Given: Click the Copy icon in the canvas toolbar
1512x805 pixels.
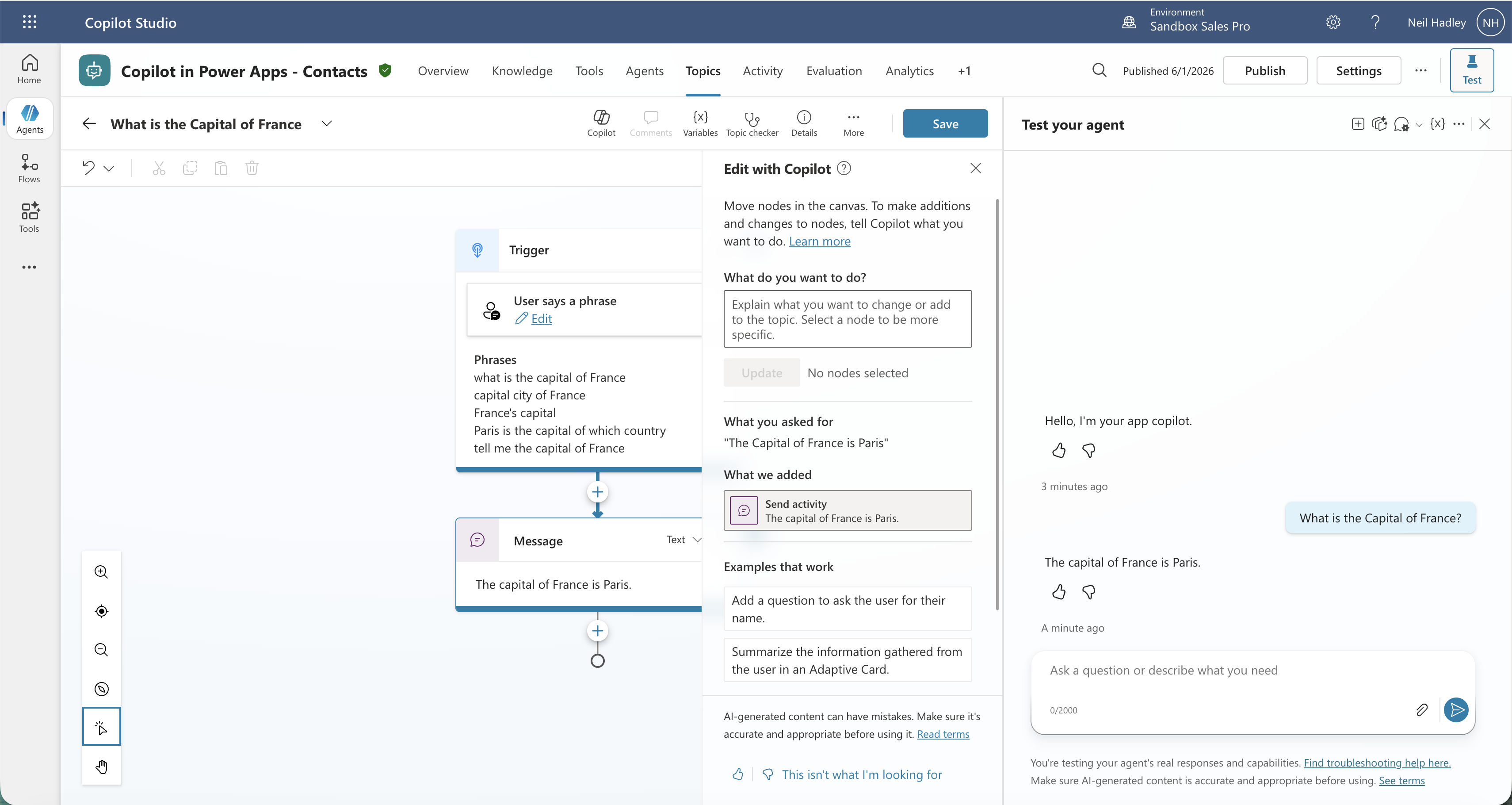Looking at the screenshot, I should (190, 169).
